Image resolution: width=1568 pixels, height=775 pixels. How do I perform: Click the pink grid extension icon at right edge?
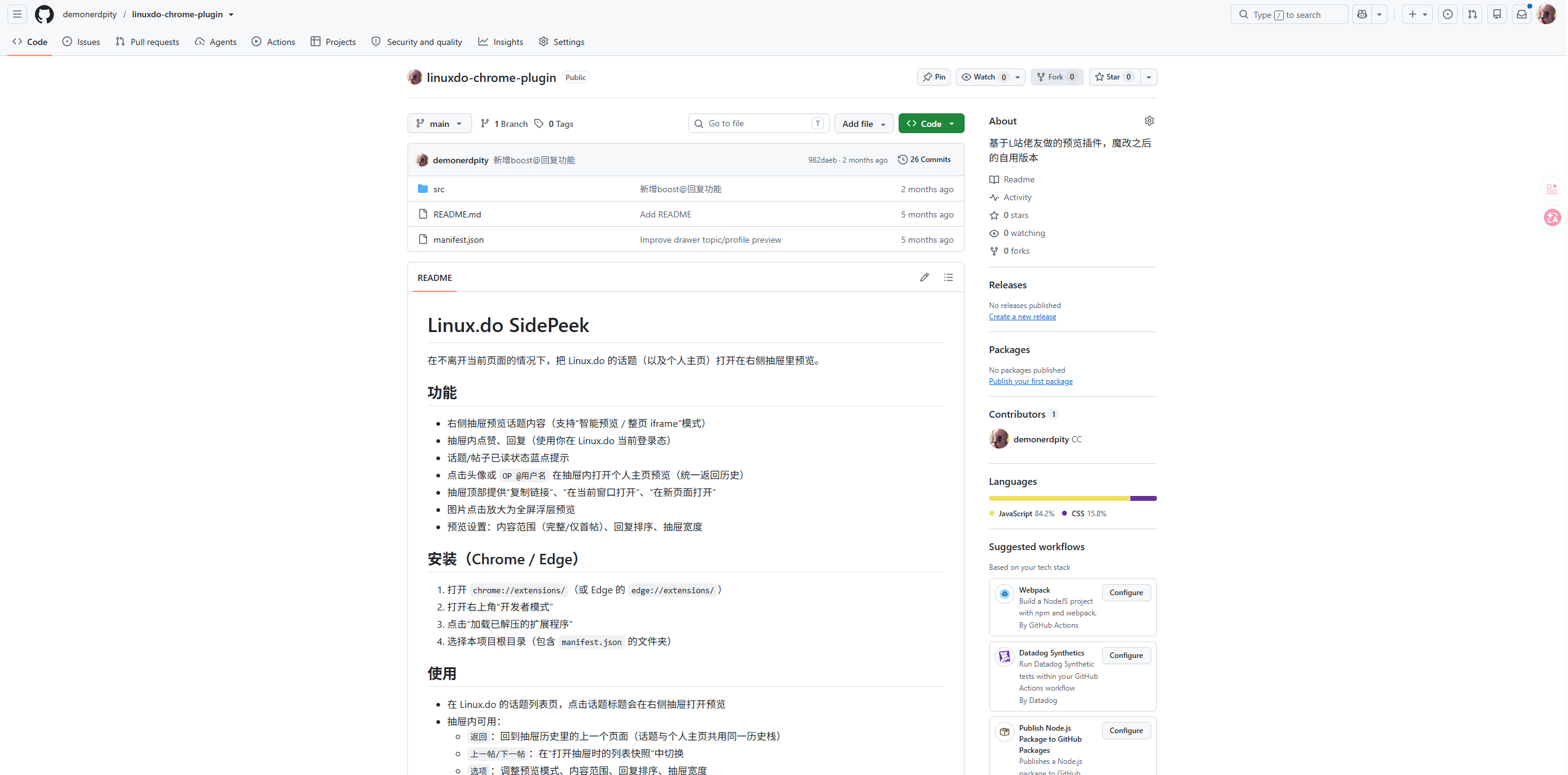tap(1552, 189)
